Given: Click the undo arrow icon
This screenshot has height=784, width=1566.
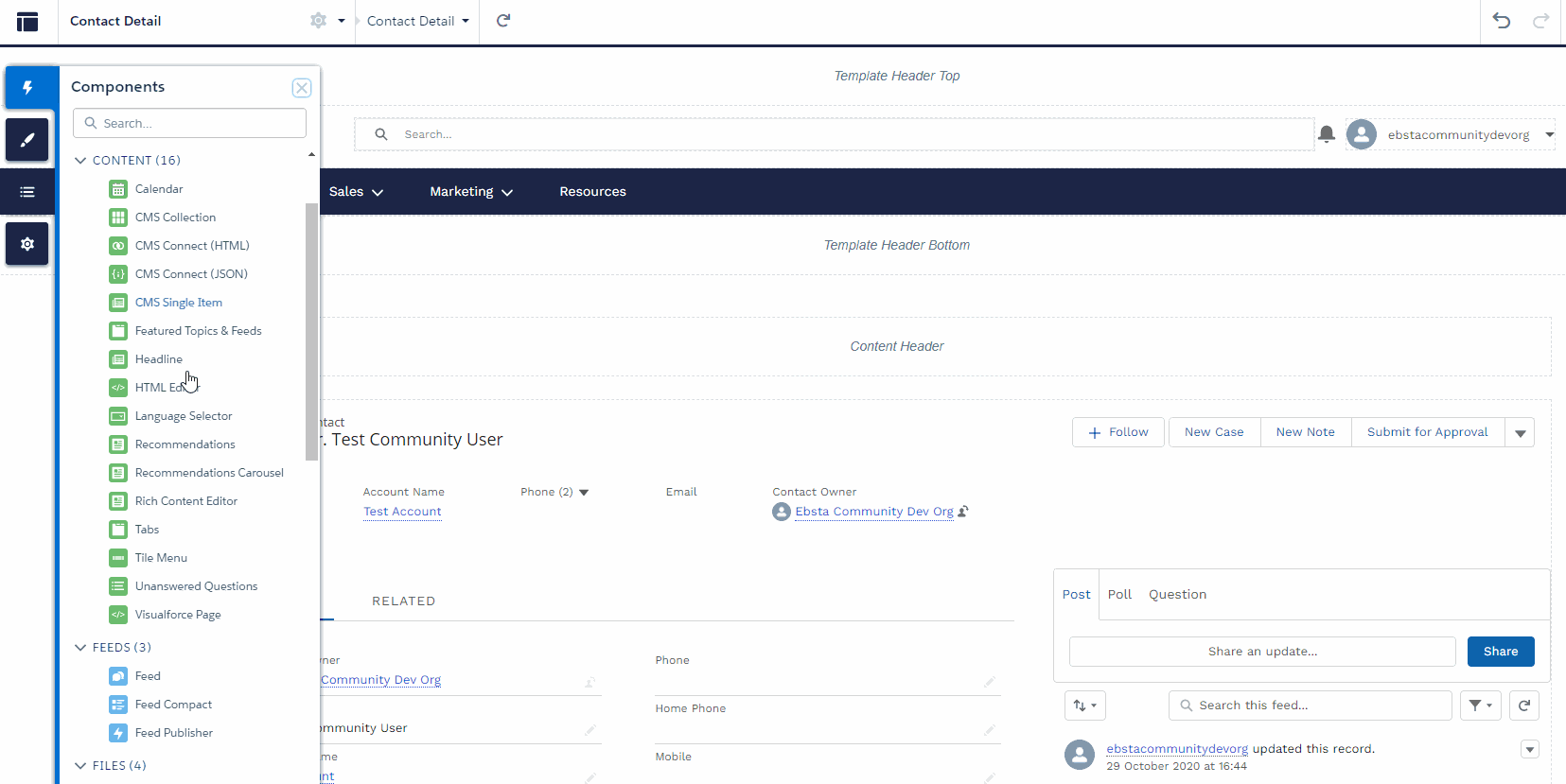Looking at the screenshot, I should coord(1502,21).
